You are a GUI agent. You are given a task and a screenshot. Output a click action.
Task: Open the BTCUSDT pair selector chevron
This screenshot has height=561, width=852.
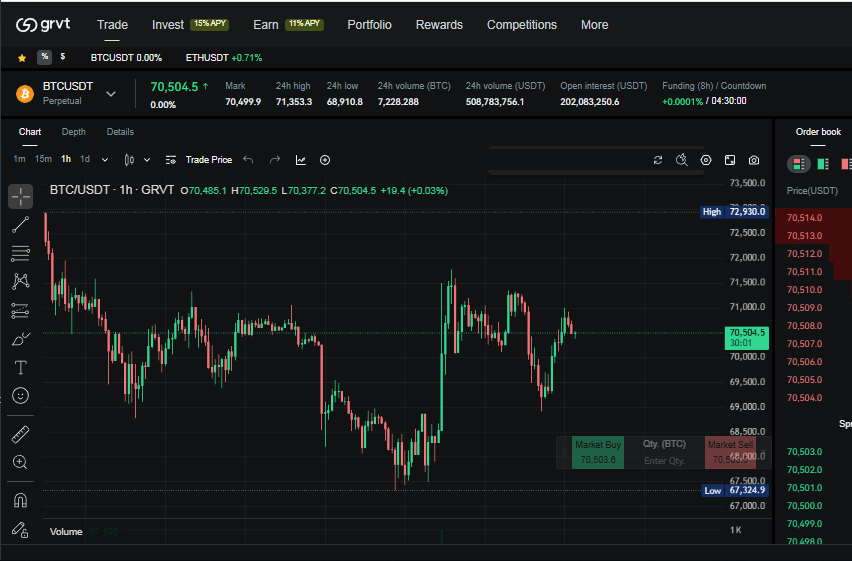[x=111, y=94]
